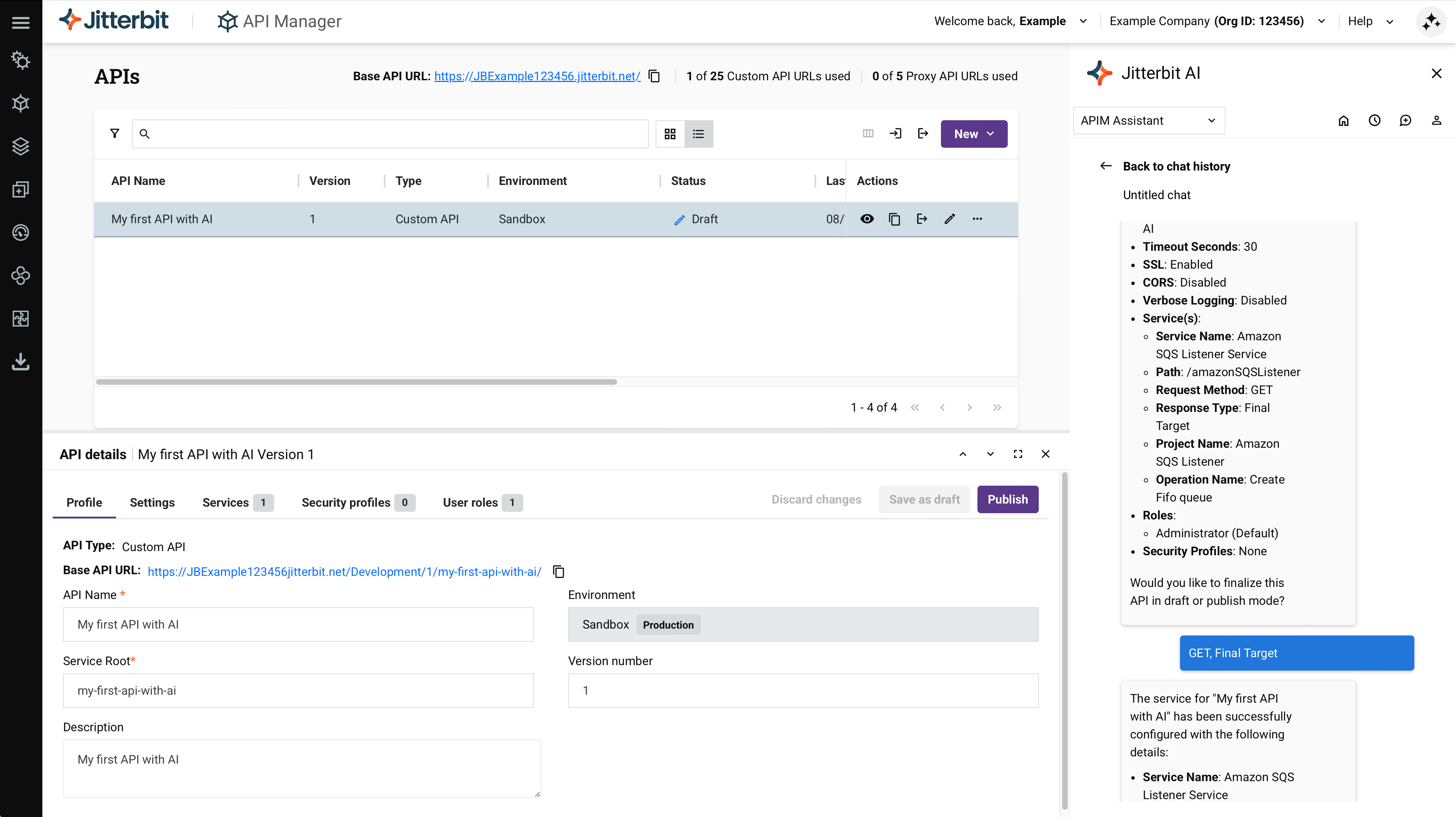Switch to grid view of APIs
1456x817 pixels.
(670, 133)
